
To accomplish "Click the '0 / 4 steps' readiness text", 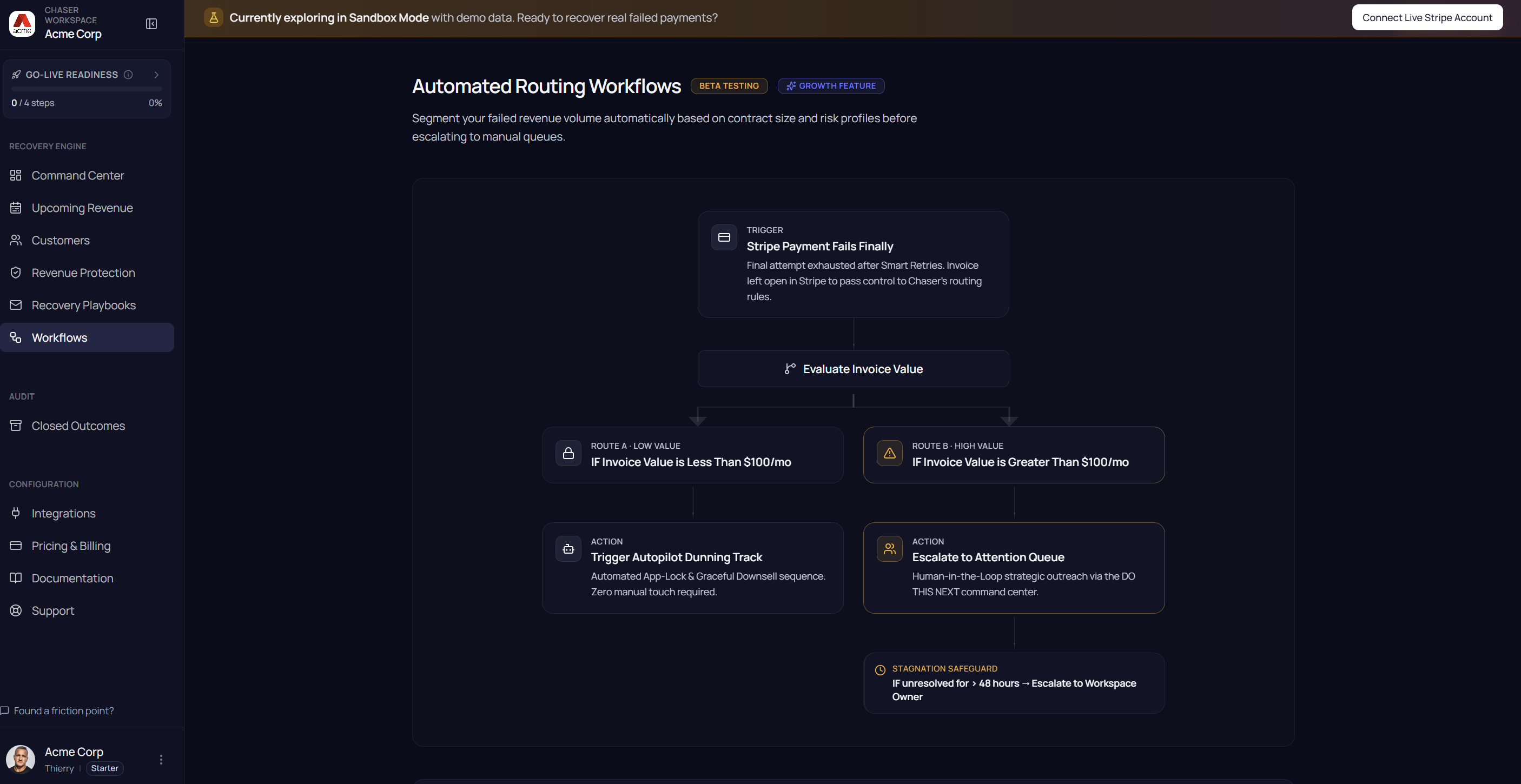I will [33, 103].
